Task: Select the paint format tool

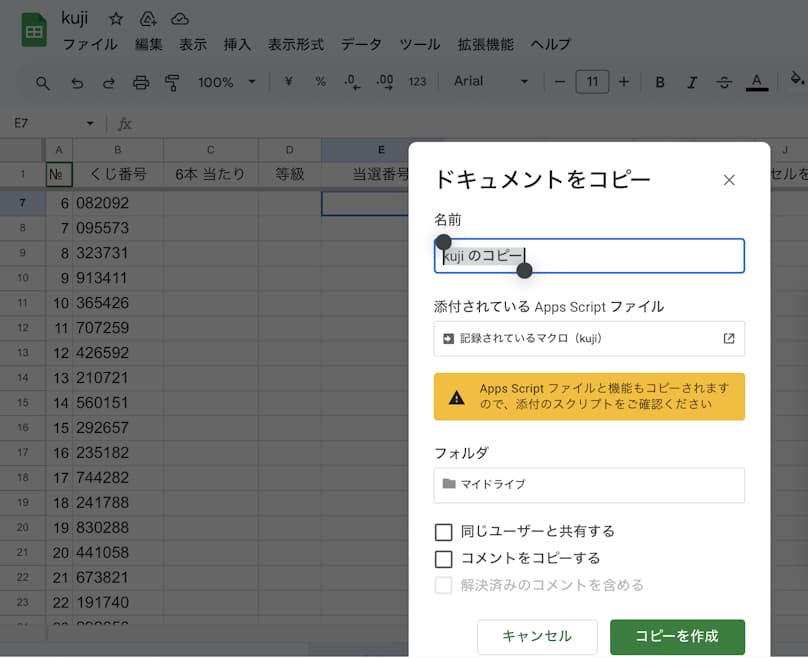Action: [x=172, y=82]
